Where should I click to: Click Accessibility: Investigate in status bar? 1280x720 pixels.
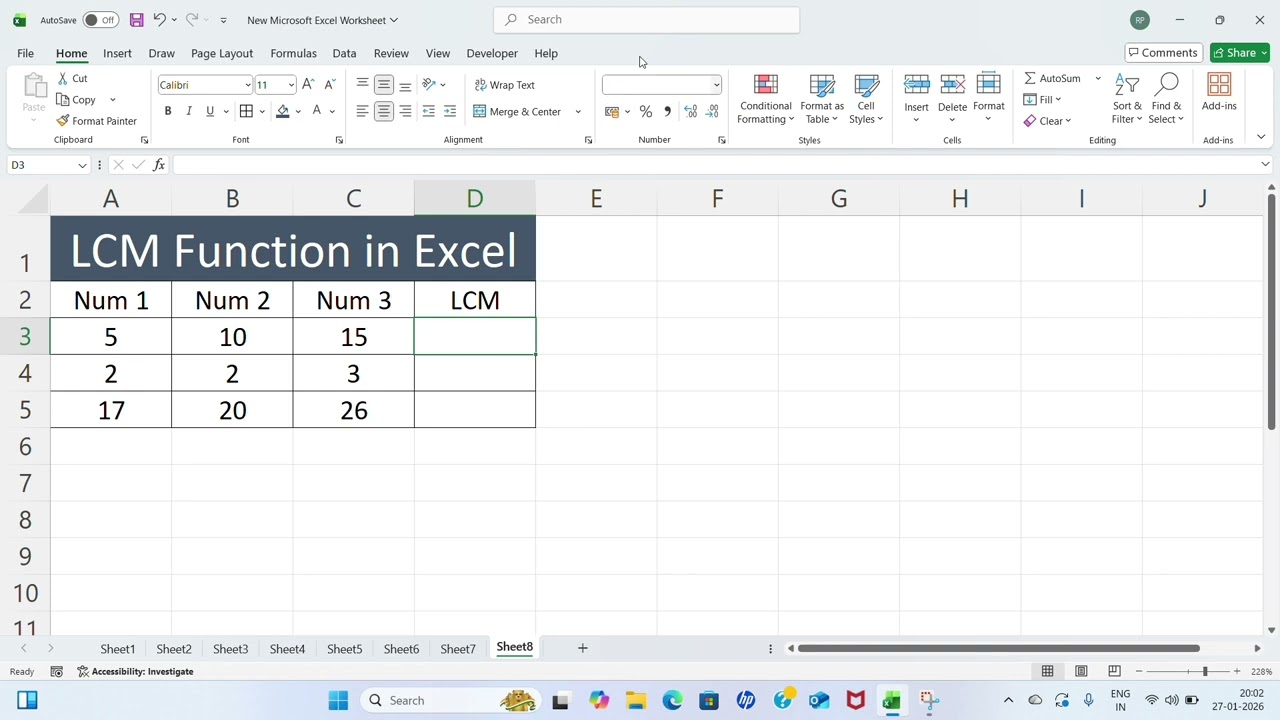(x=135, y=672)
